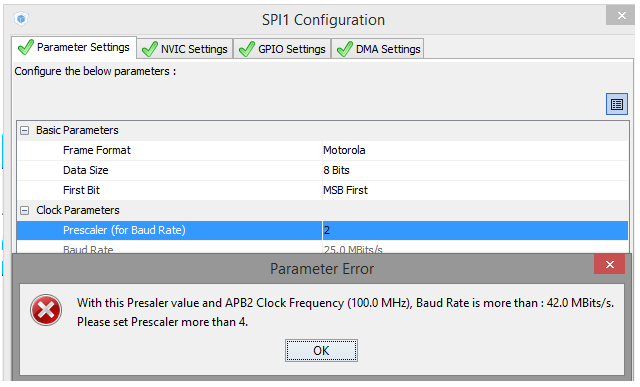
Task: Collapse the Clock Parameters group
Action: click(25, 211)
